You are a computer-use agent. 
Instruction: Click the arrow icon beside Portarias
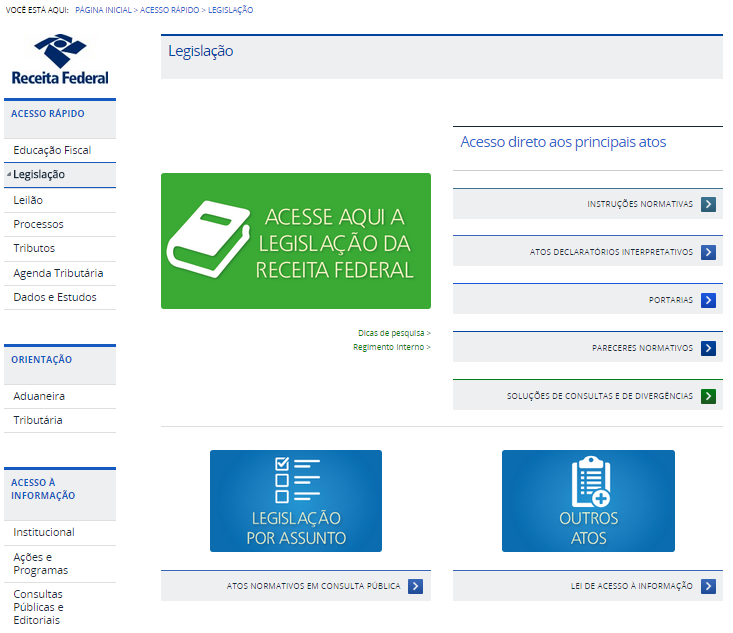[x=708, y=300]
